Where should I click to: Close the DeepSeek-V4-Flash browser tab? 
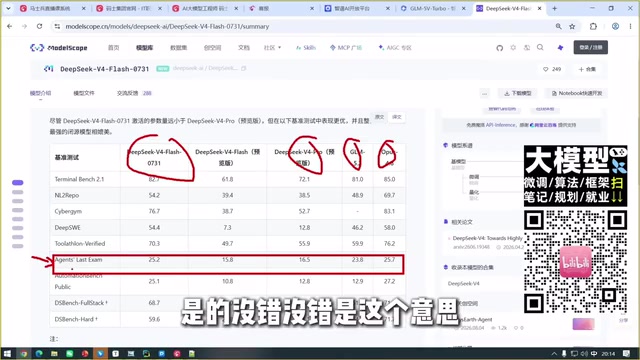click(539, 8)
